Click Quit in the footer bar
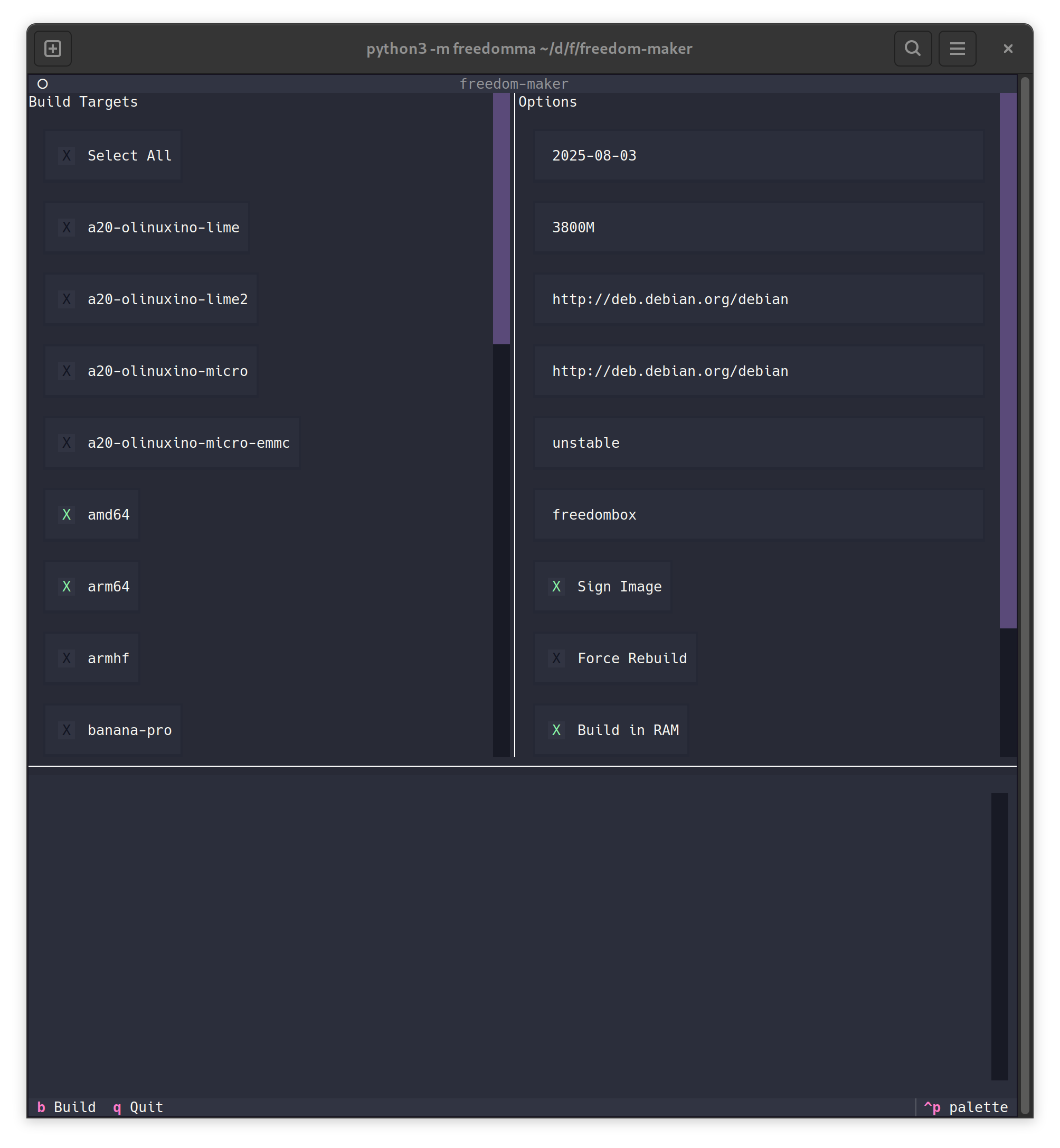This screenshot has height=1148, width=1060. click(x=138, y=1107)
